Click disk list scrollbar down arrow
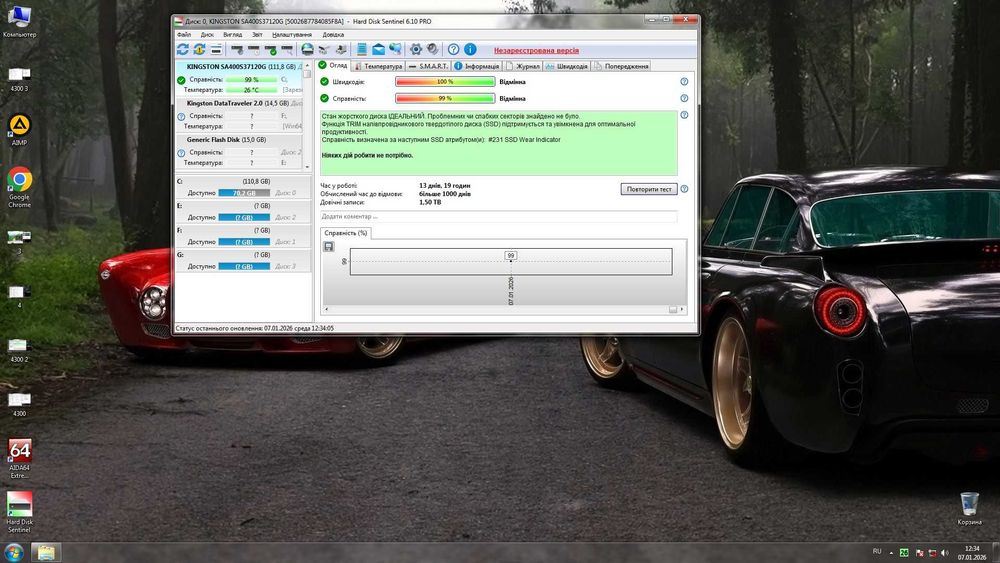1000x563 pixels. click(x=307, y=167)
